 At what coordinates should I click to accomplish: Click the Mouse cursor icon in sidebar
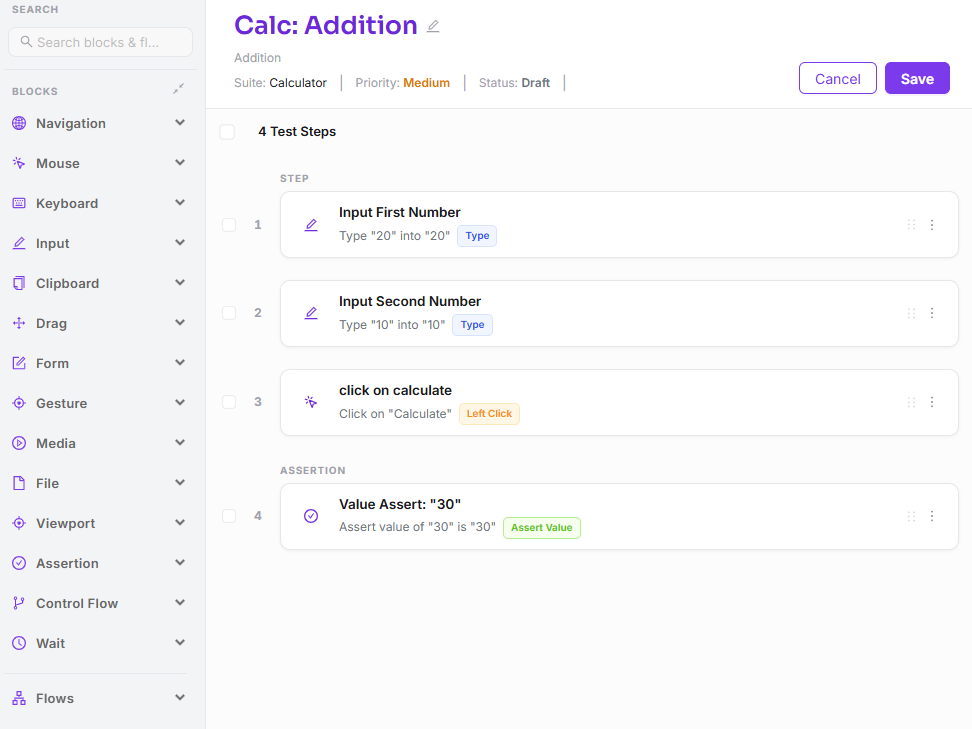[x=19, y=163]
